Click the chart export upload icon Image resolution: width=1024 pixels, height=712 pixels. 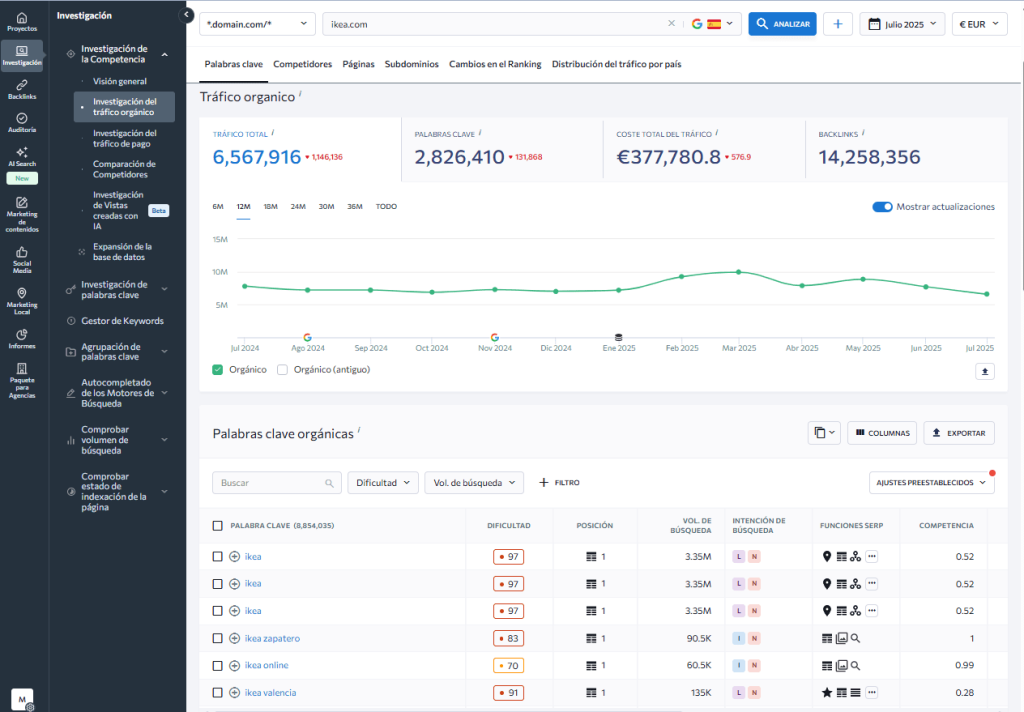point(985,371)
